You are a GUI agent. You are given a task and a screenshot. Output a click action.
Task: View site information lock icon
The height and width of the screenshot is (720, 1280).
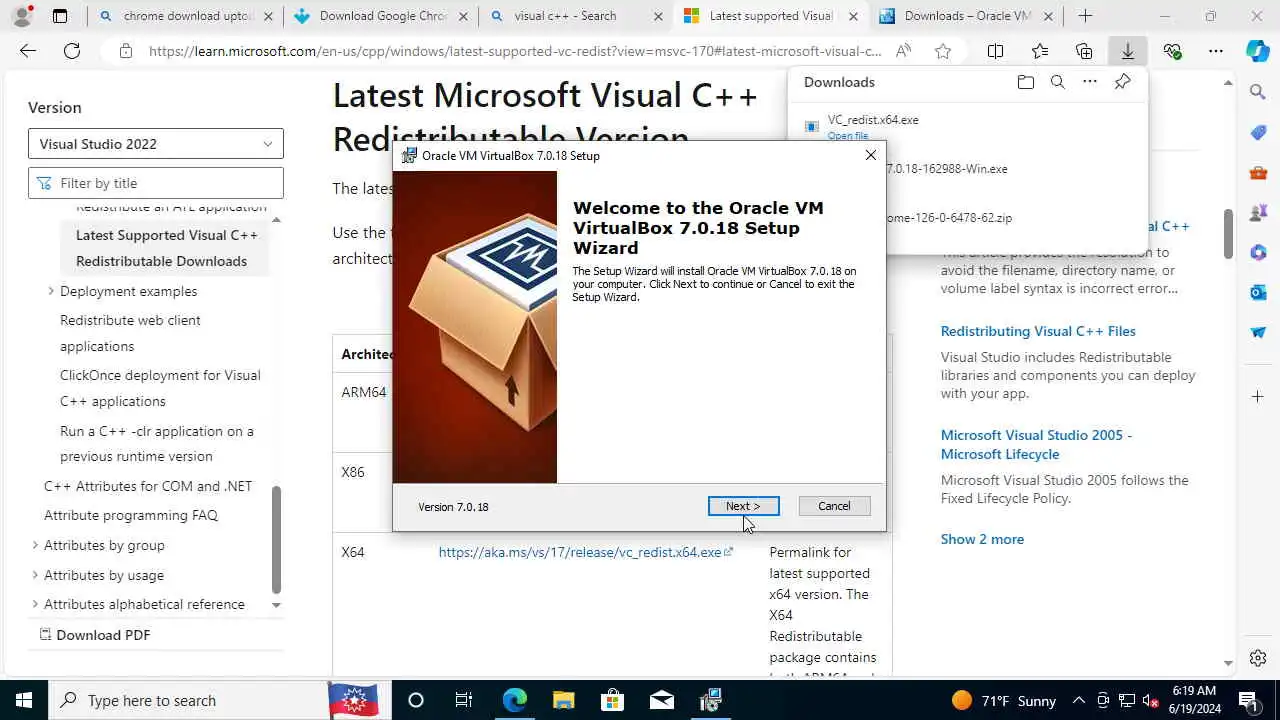[125, 51]
